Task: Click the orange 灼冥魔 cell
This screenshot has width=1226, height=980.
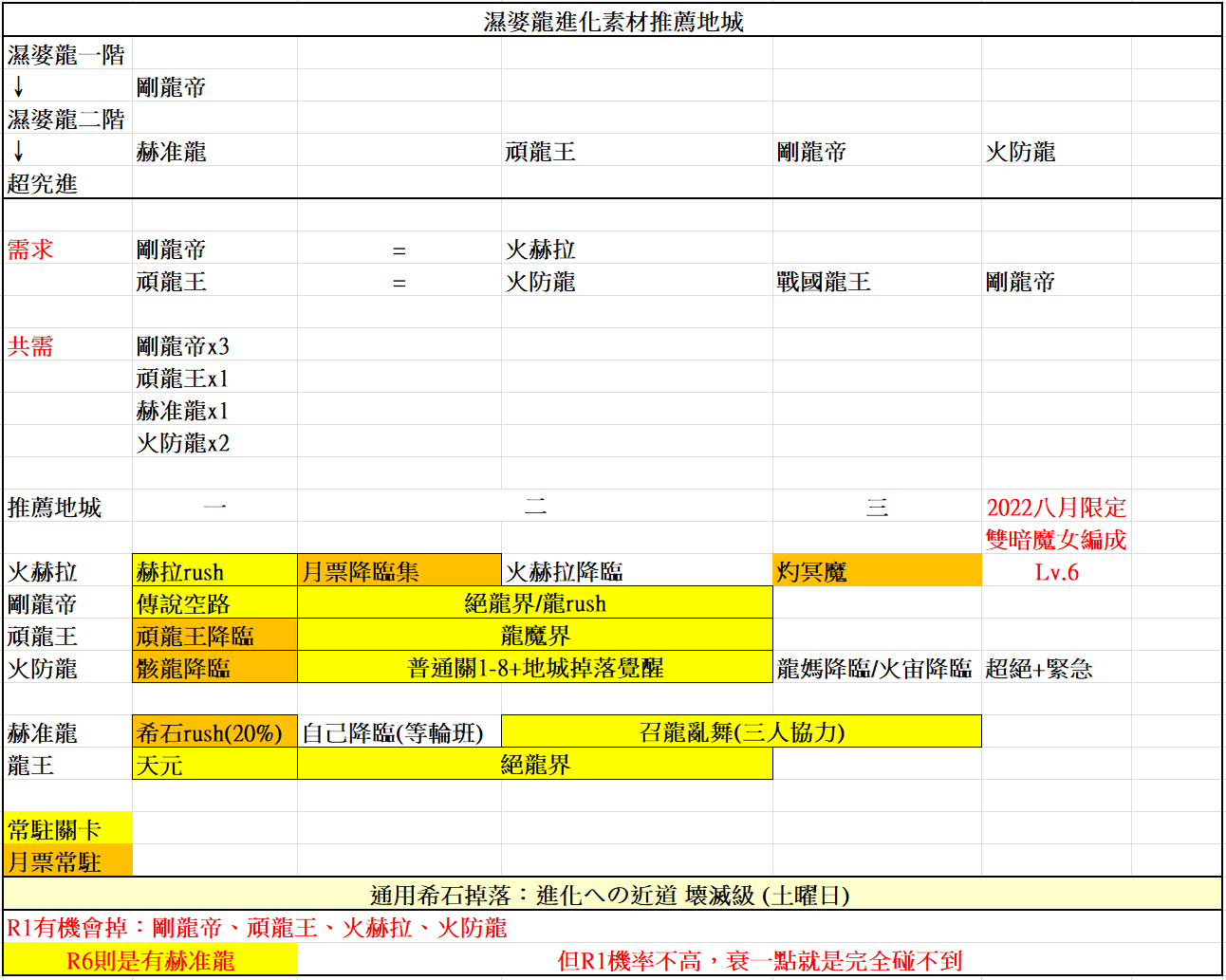Action: 877,571
